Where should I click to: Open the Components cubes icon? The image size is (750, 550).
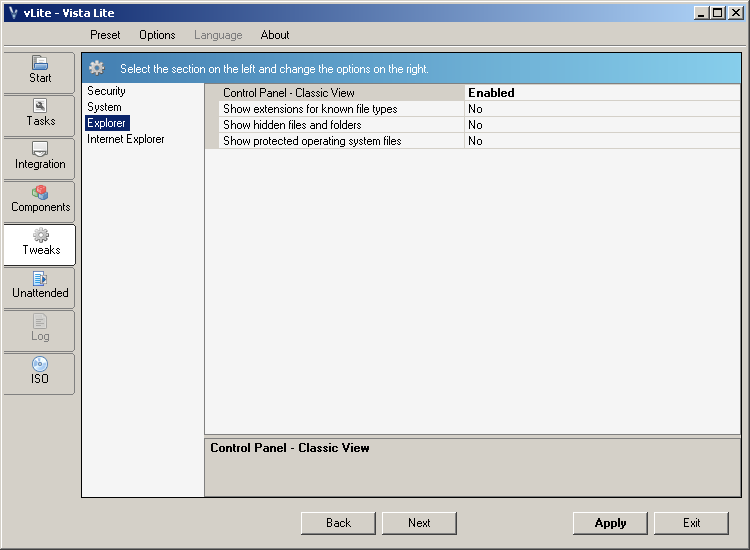coord(40,192)
